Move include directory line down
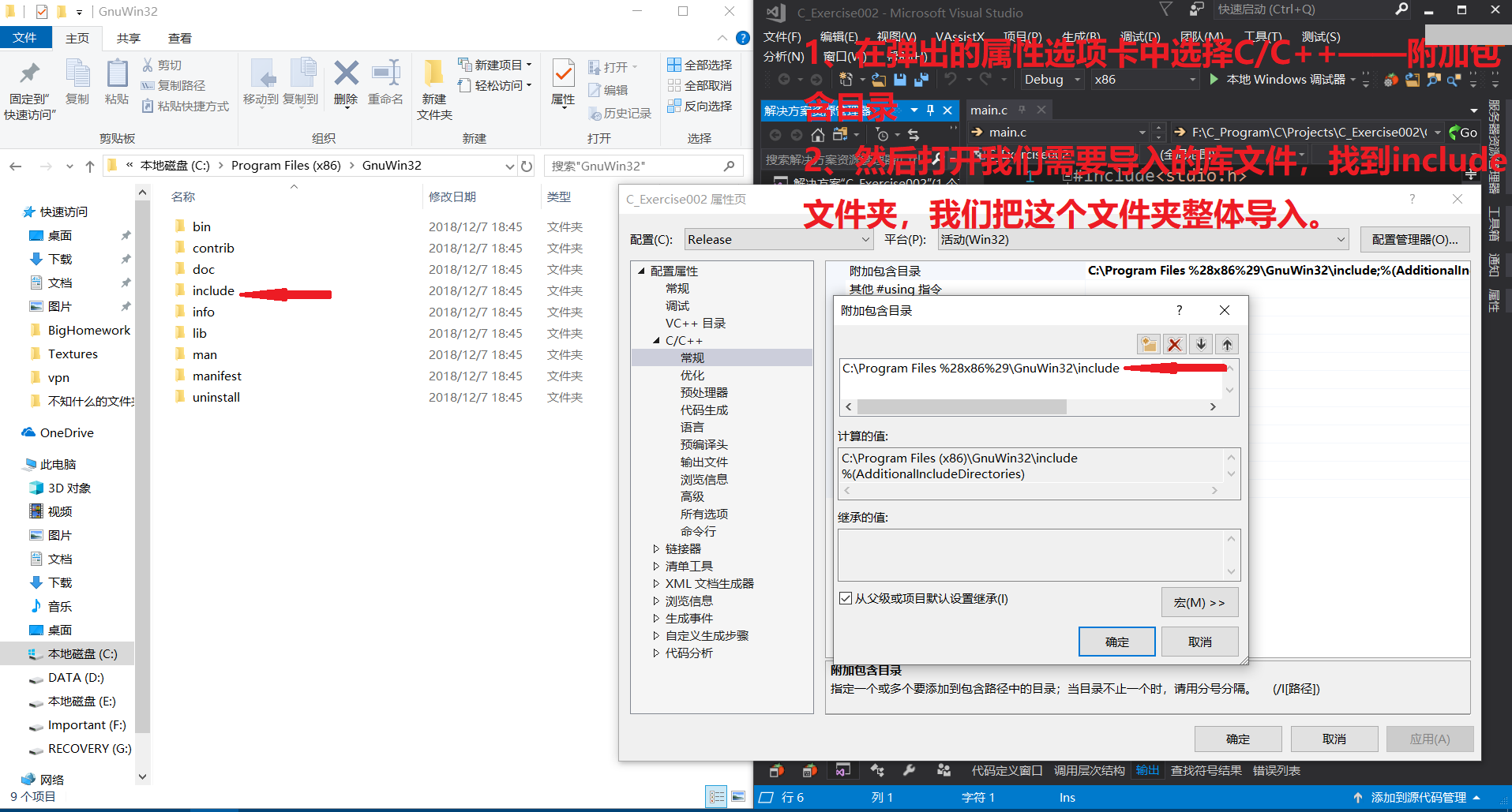This screenshot has width=1512, height=812. [1201, 344]
